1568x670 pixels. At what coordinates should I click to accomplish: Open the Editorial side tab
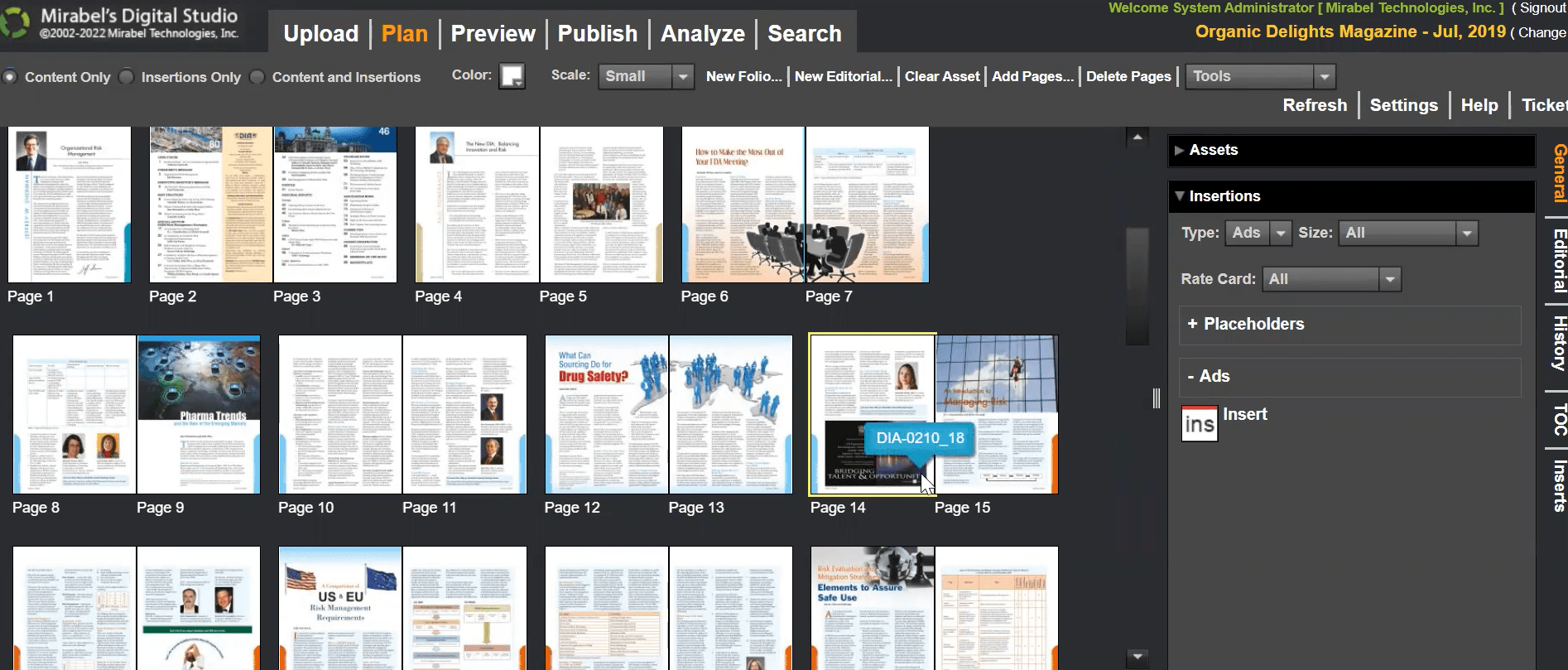coord(1559,261)
